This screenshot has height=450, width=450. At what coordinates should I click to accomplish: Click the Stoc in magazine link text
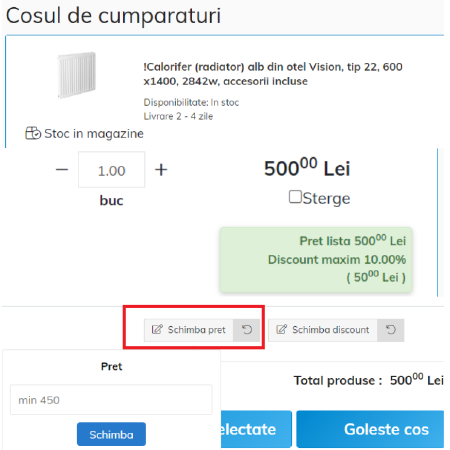[94, 134]
